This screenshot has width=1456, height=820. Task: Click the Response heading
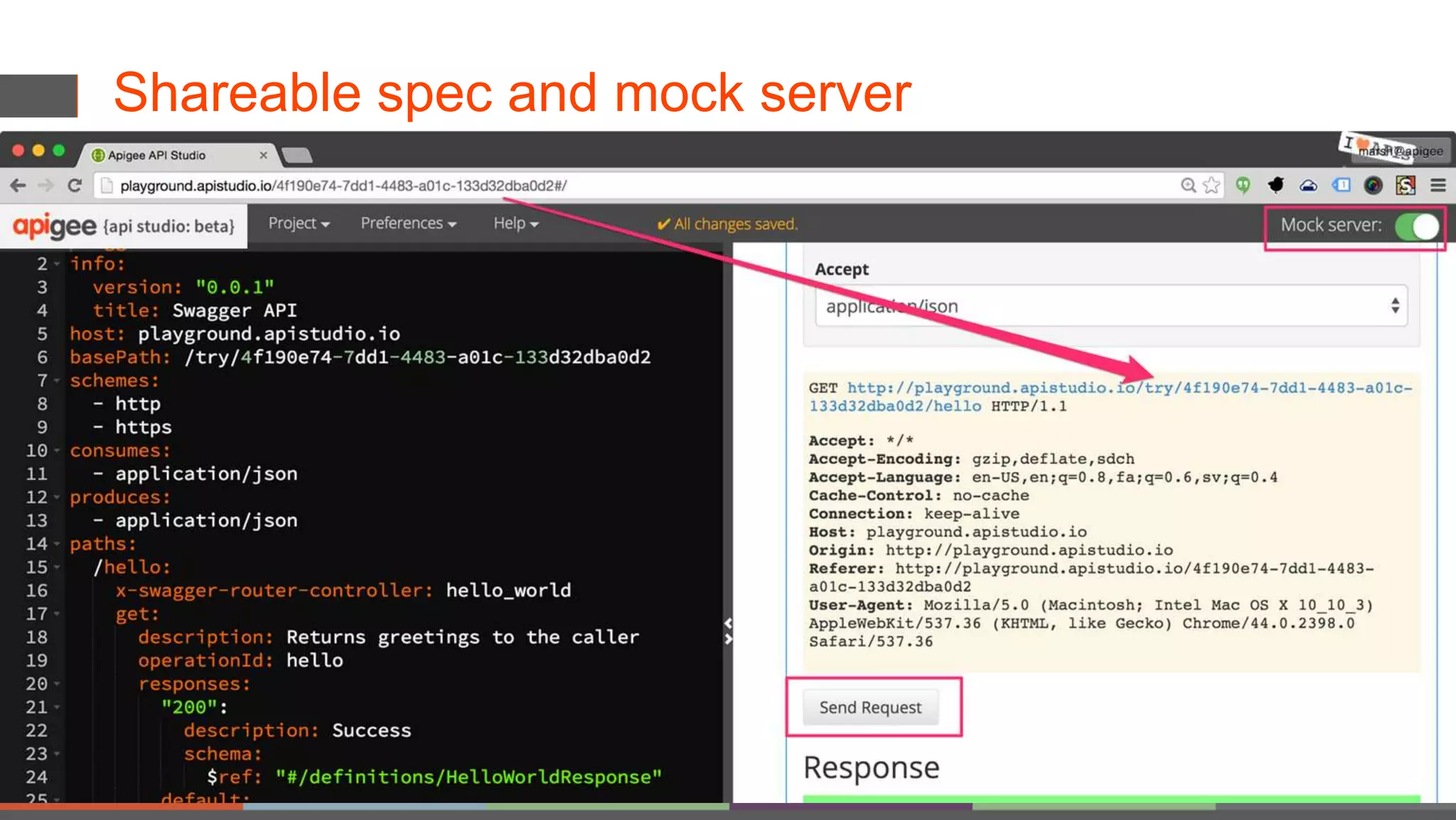[871, 767]
